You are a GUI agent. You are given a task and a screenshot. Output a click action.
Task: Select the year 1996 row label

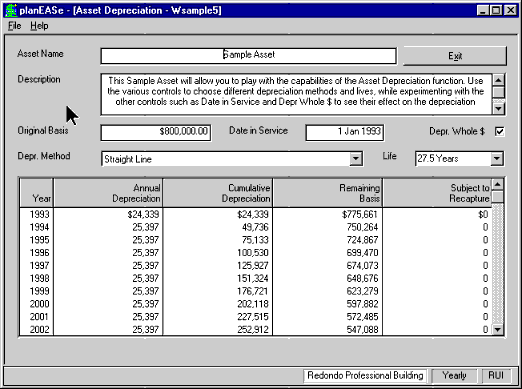tap(39, 253)
